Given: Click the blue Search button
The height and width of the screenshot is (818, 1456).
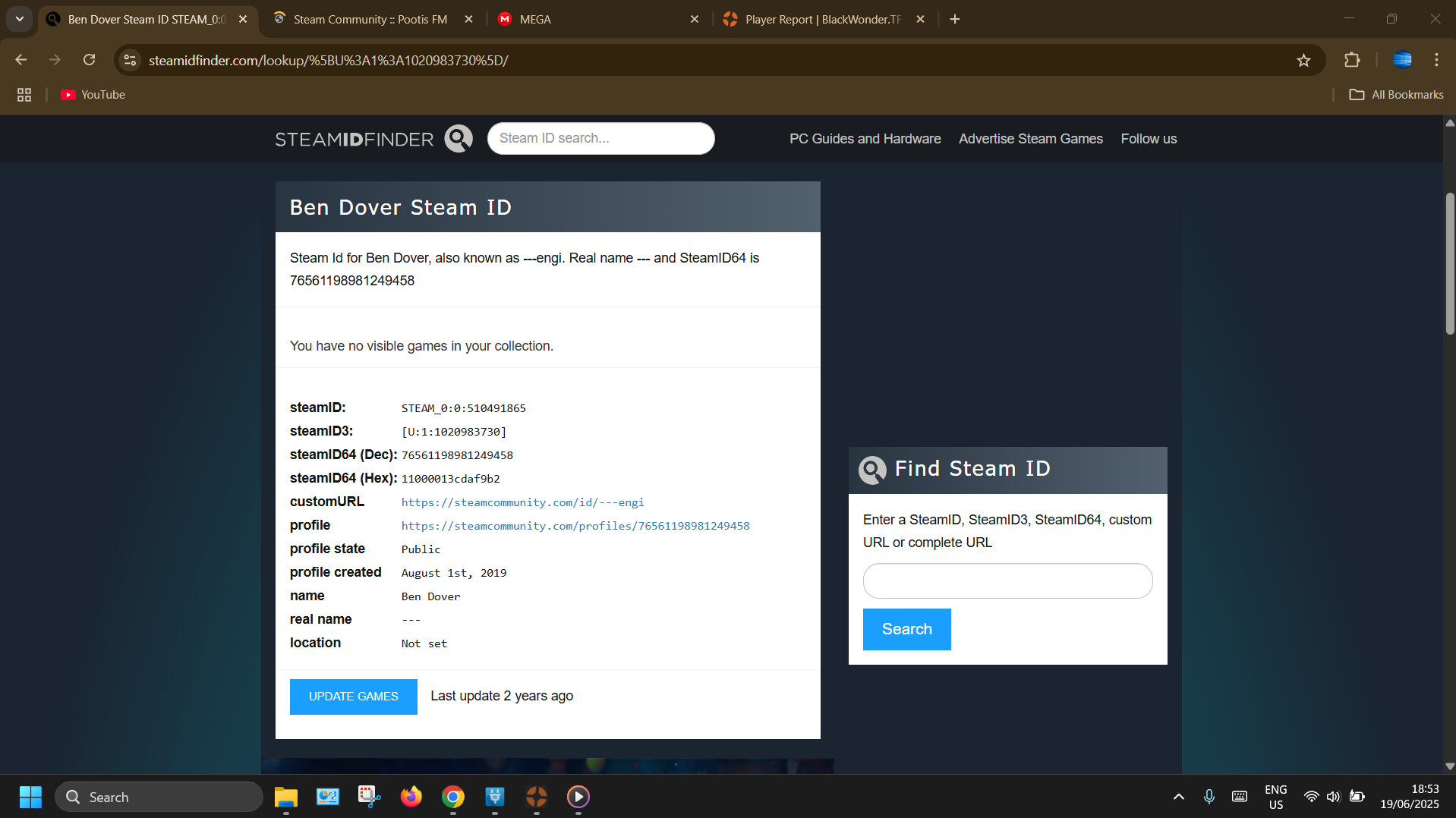Looking at the screenshot, I should [x=906, y=629].
